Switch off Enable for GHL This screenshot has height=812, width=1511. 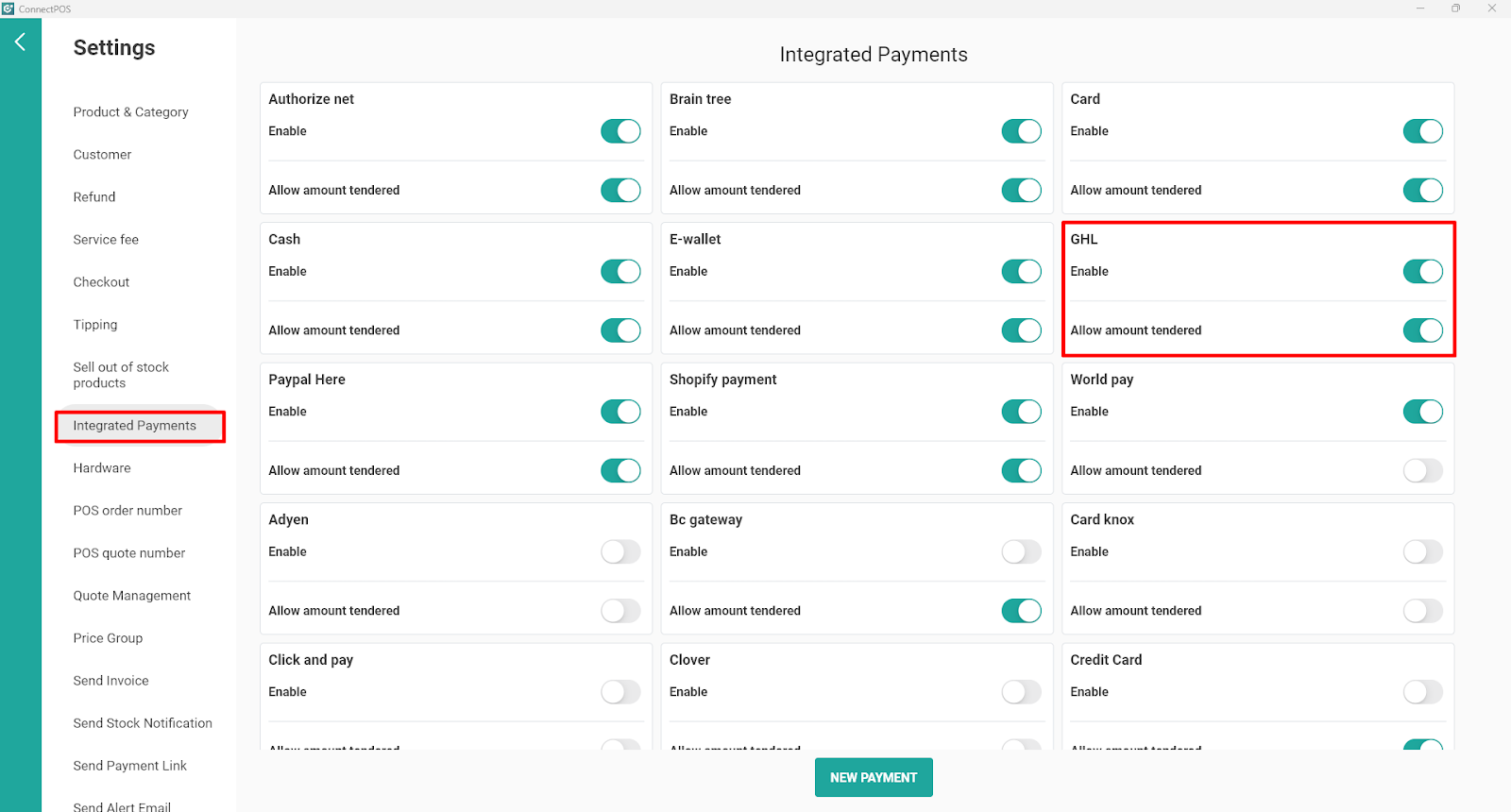coord(1423,271)
